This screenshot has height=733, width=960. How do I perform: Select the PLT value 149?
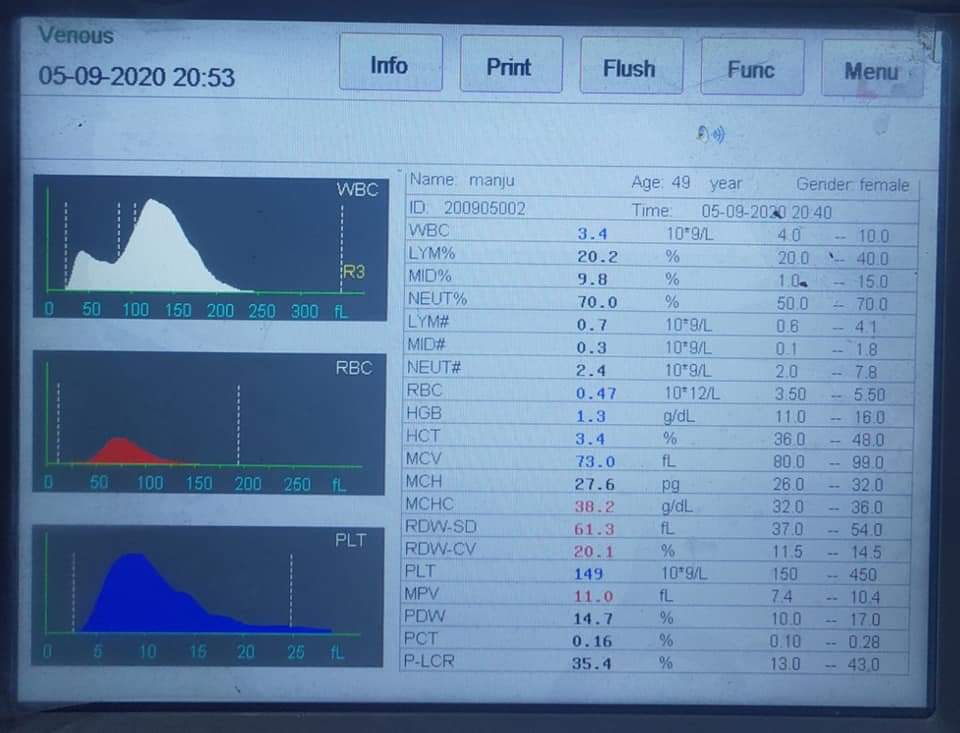click(x=588, y=574)
